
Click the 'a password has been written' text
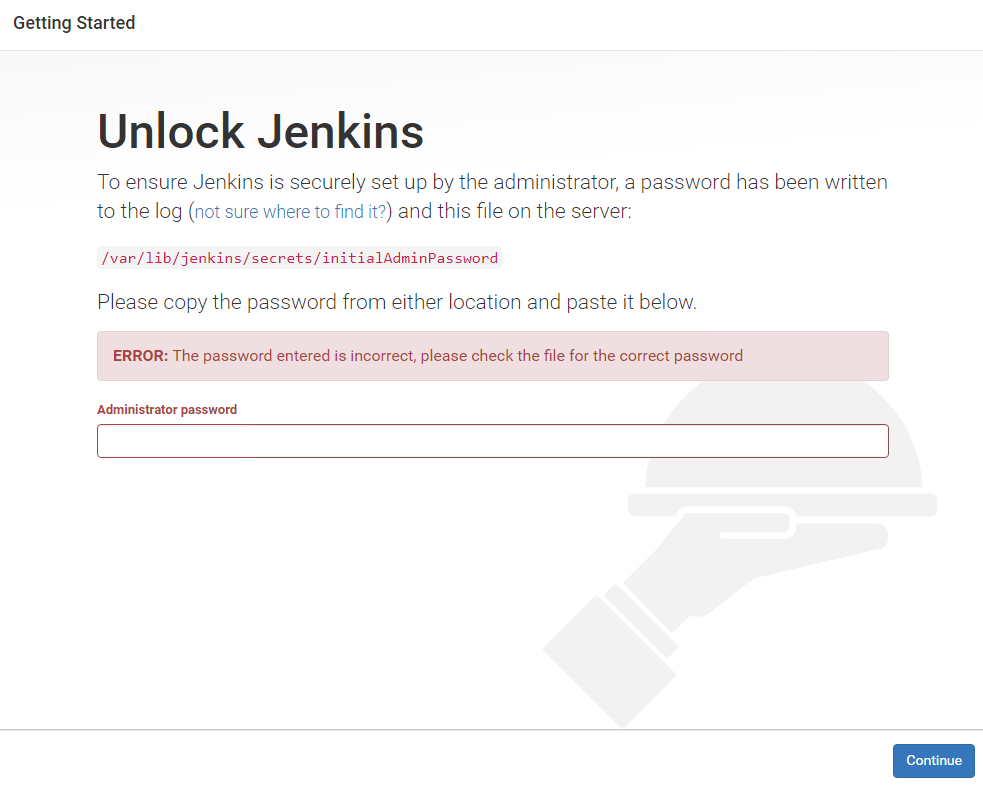point(756,182)
